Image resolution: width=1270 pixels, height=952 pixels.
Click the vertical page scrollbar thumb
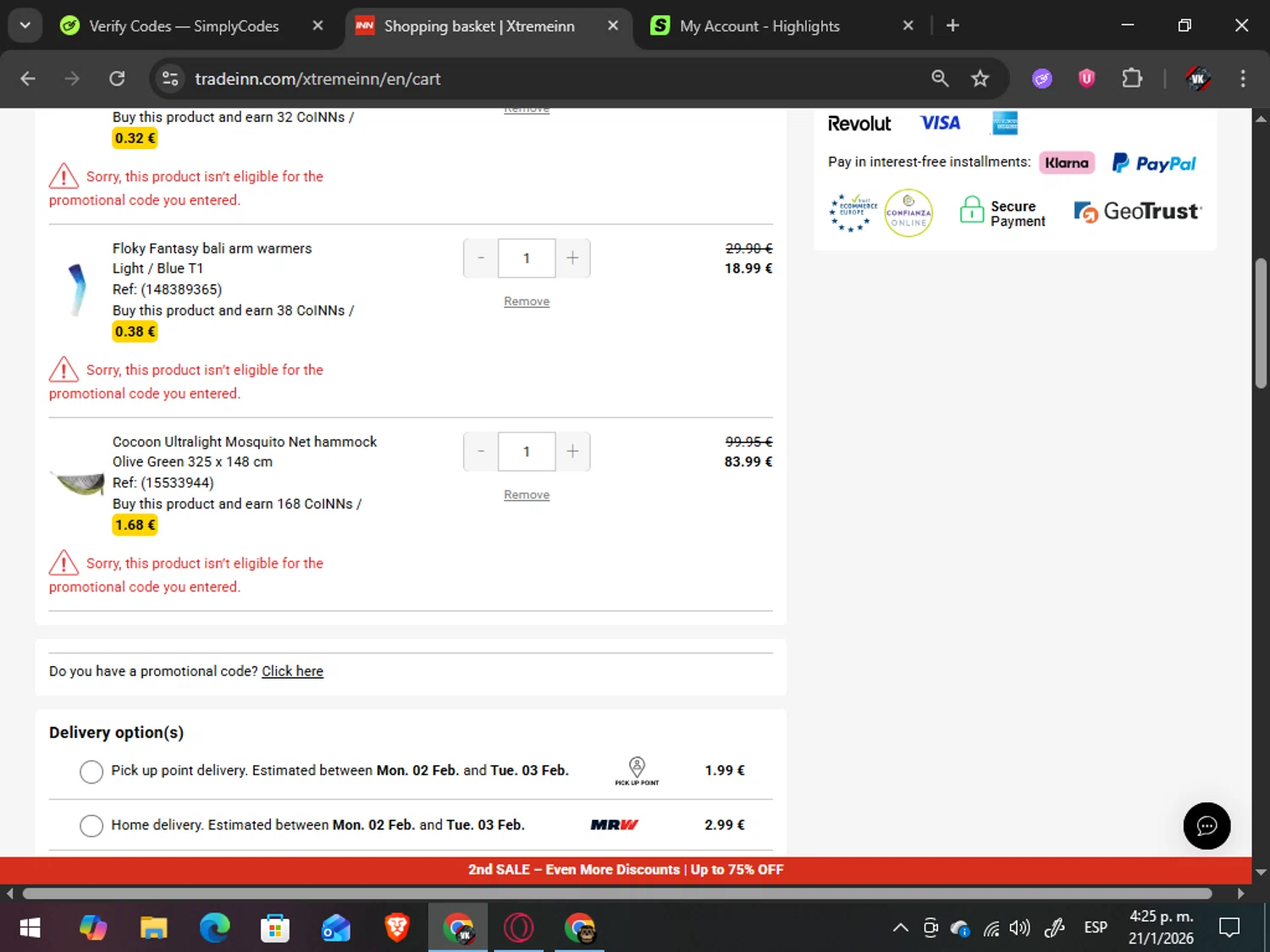[1261, 323]
